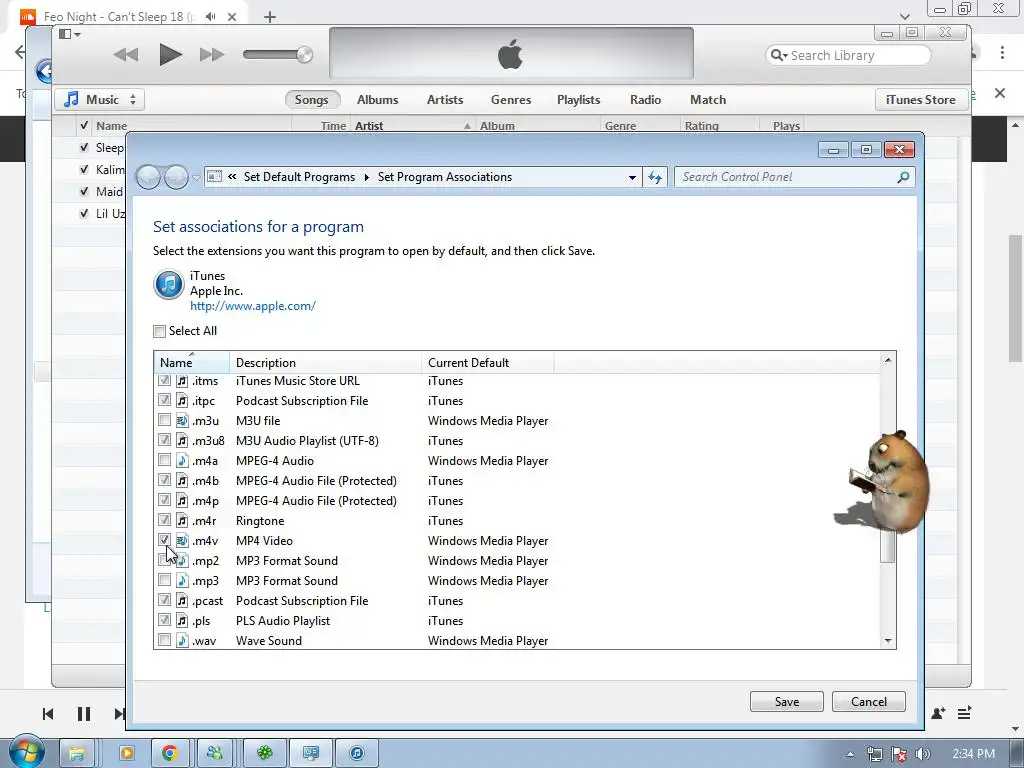The width and height of the screenshot is (1024, 768).
Task: Click the Save button
Action: point(787,701)
